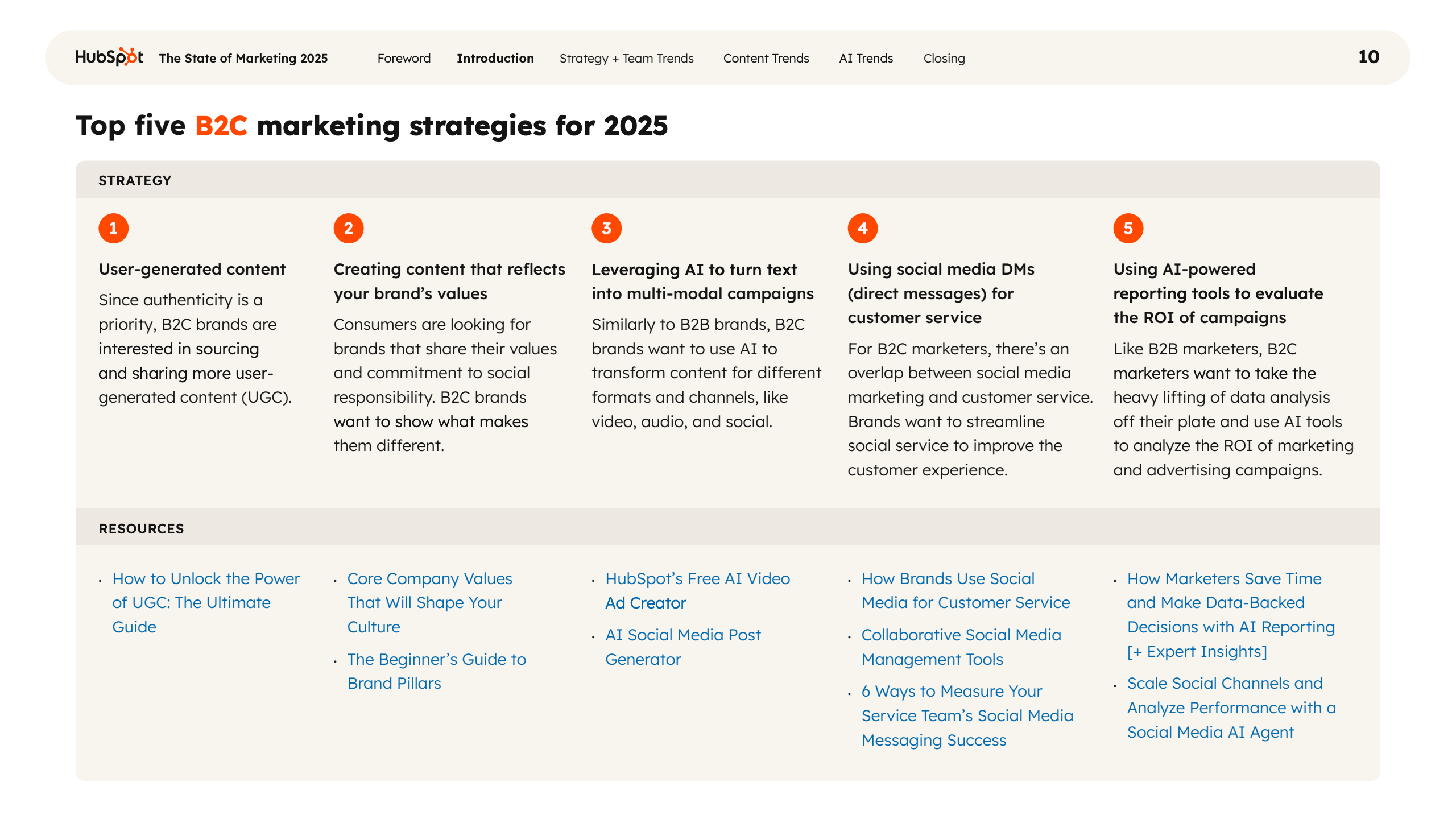Open The Beginner's Guide to Brand Pillars
This screenshot has width=1456, height=819.
tap(436, 671)
